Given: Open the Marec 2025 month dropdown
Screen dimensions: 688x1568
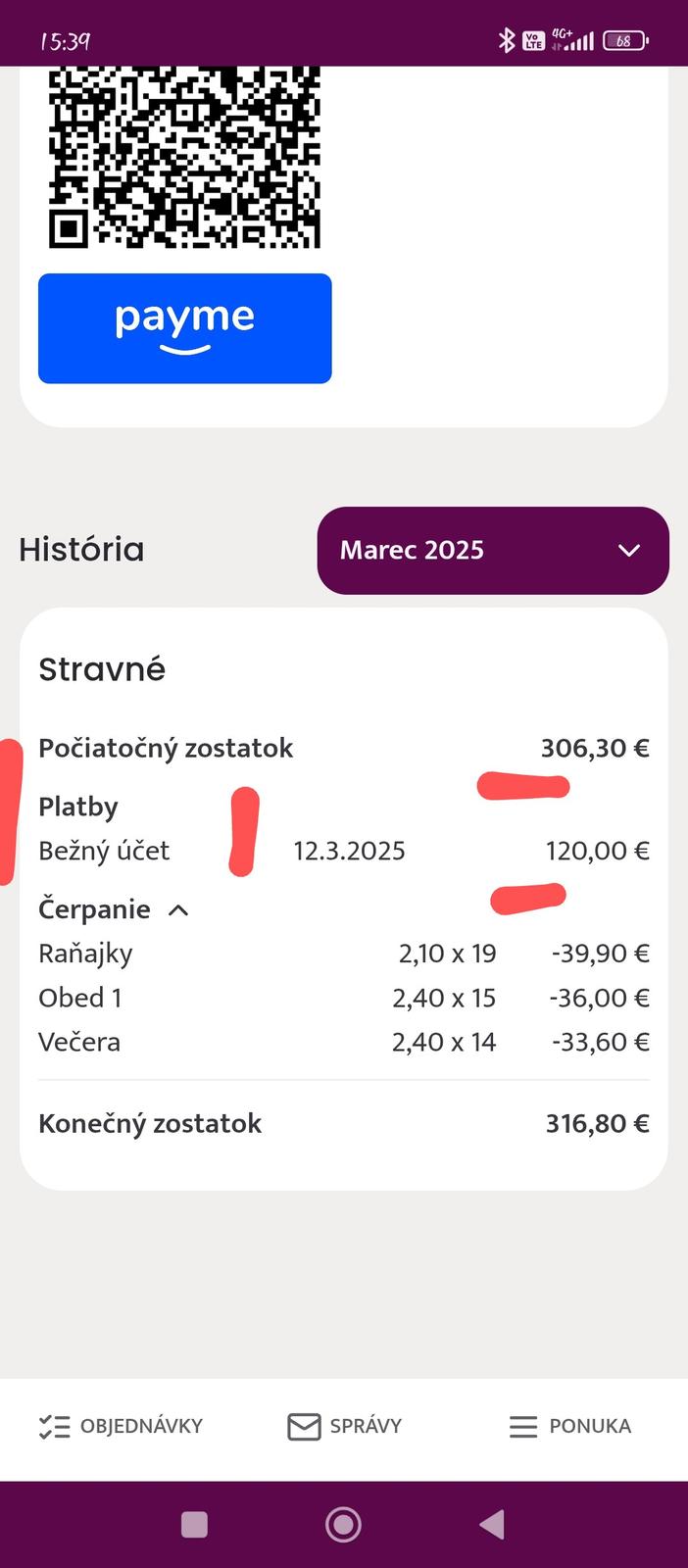Looking at the screenshot, I should [x=492, y=550].
